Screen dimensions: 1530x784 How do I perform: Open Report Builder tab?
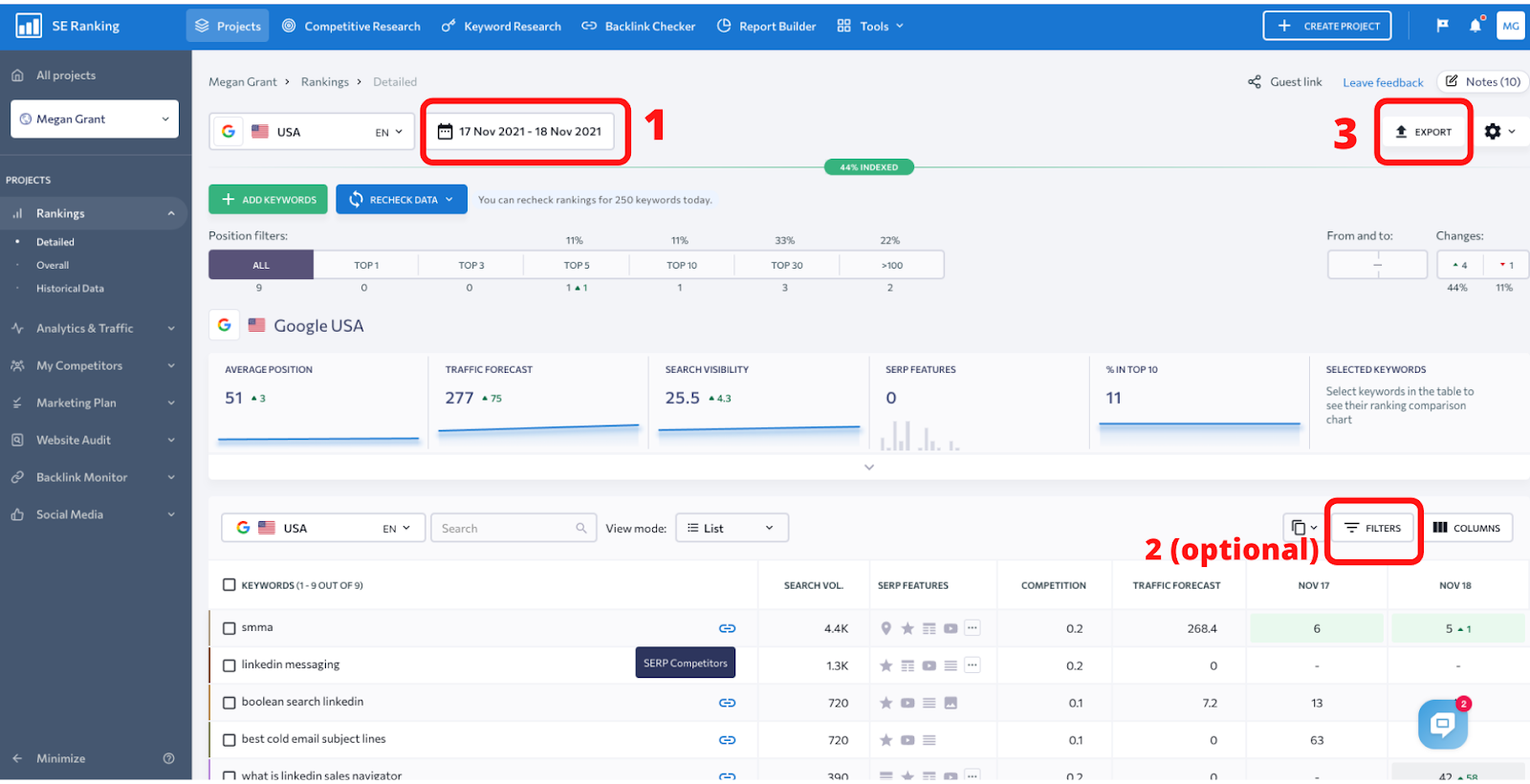click(767, 26)
